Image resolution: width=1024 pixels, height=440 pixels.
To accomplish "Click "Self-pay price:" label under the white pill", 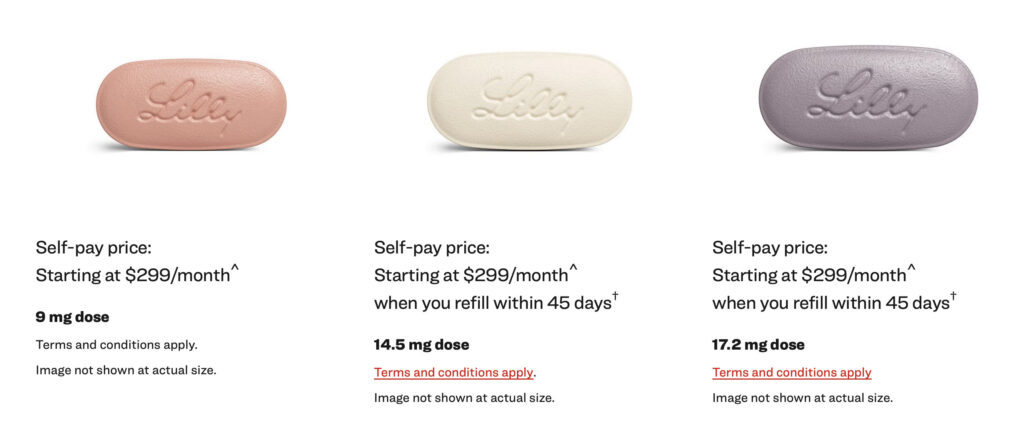I will click(432, 247).
